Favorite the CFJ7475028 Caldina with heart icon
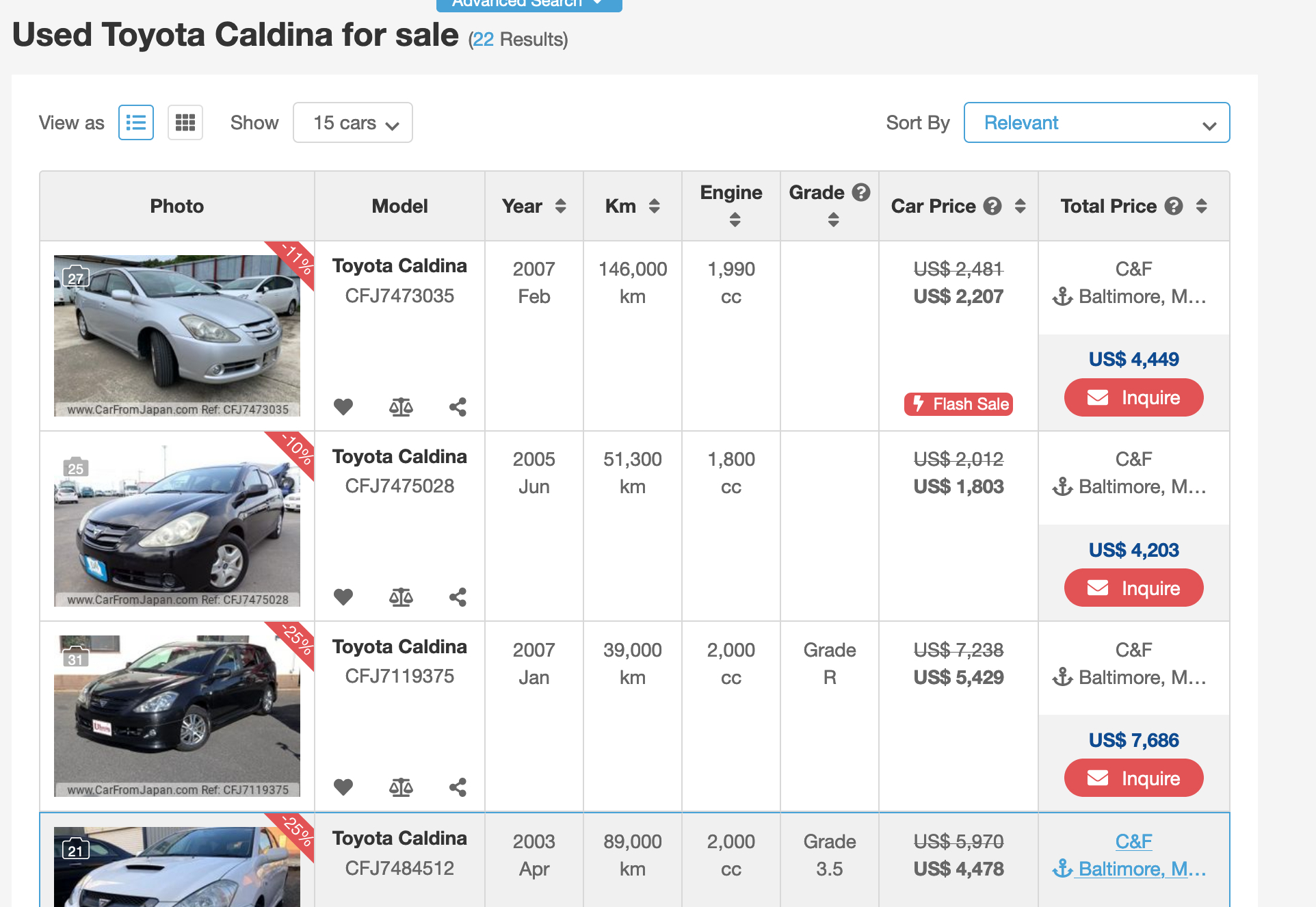Screen dimensions: 1316x907 coord(343,597)
